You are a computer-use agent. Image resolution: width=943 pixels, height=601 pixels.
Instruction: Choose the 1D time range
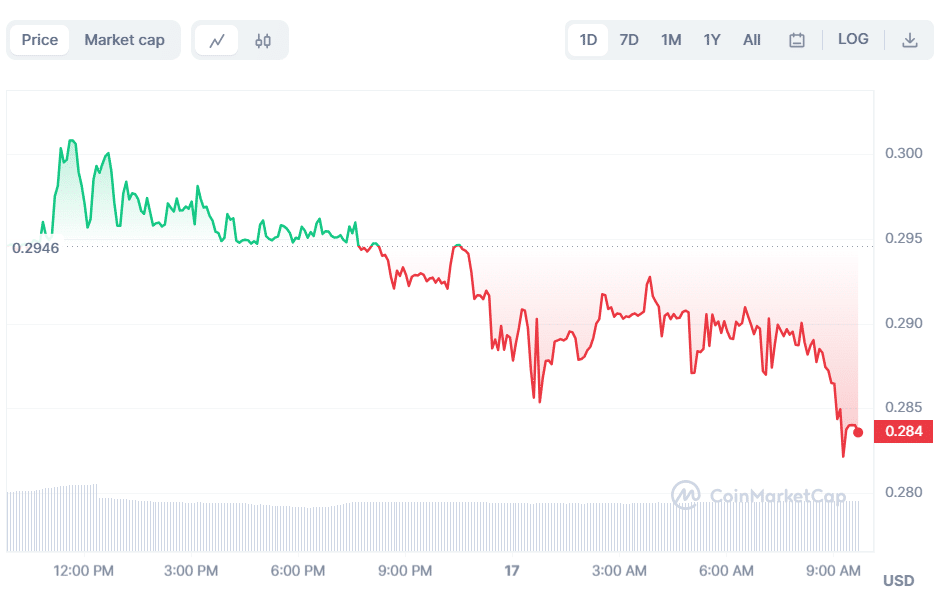tap(588, 40)
